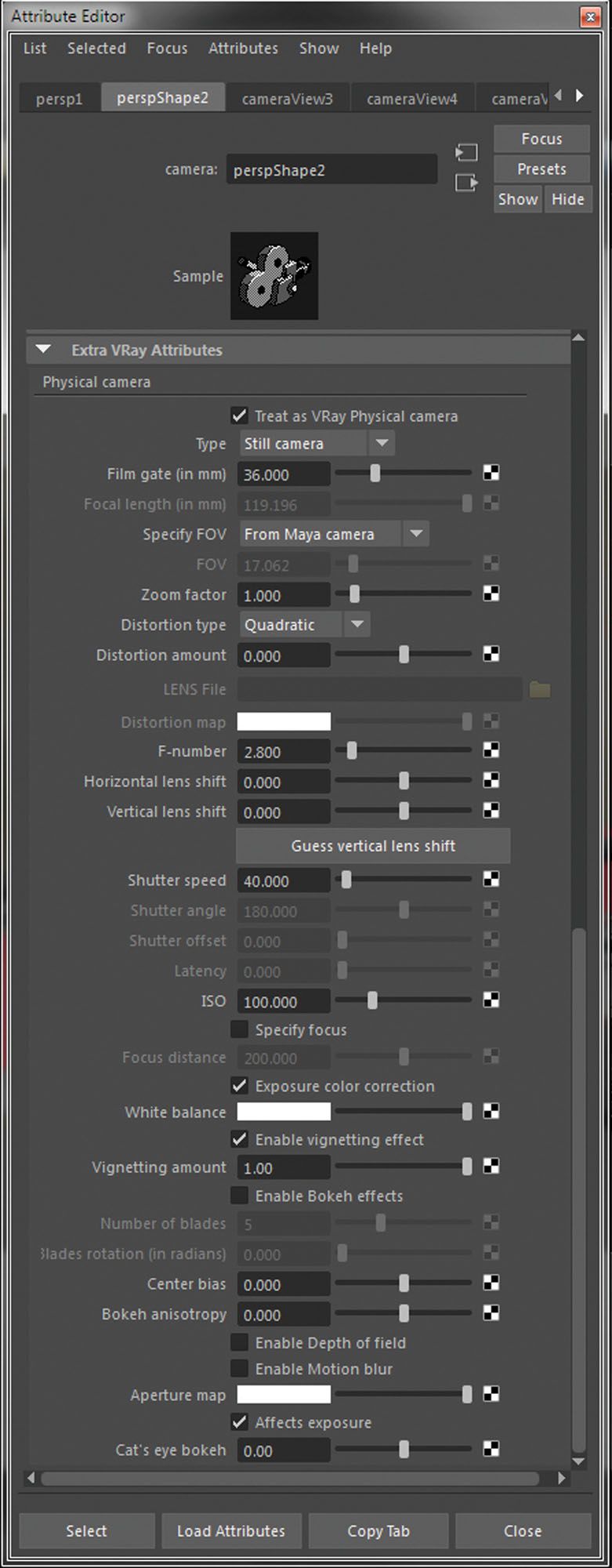
Task: Open the camera Type dropdown
Action: [316, 444]
